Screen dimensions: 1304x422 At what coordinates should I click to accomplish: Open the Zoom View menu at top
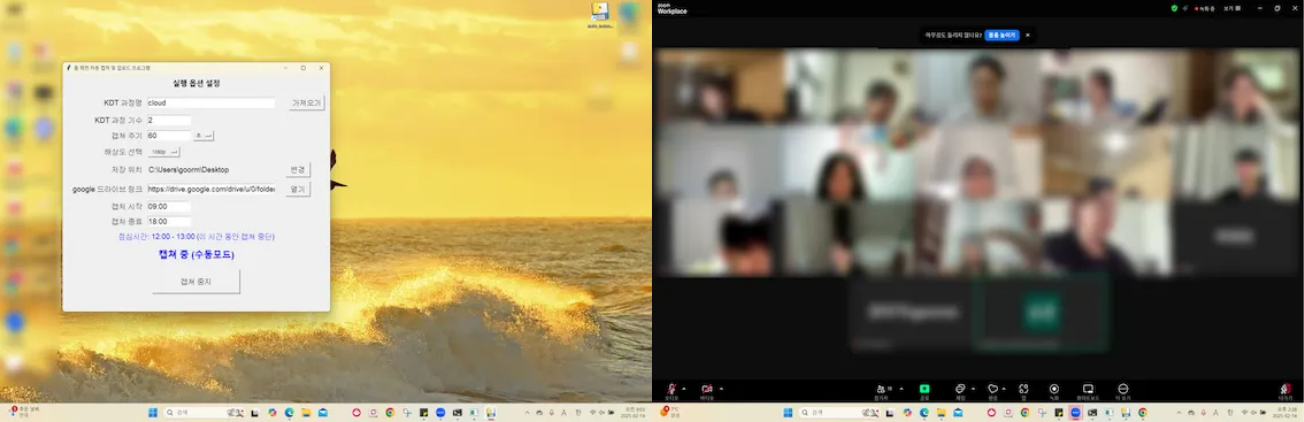(x=1230, y=8)
